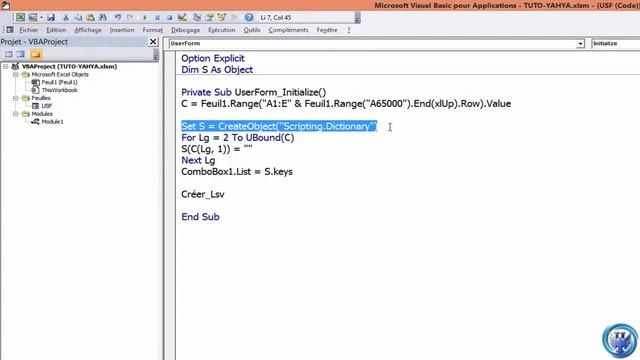The height and width of the screenshot is (360, 640).
Task: Click highlighted Set S = CreateObject line
Action: click(279, 126)
